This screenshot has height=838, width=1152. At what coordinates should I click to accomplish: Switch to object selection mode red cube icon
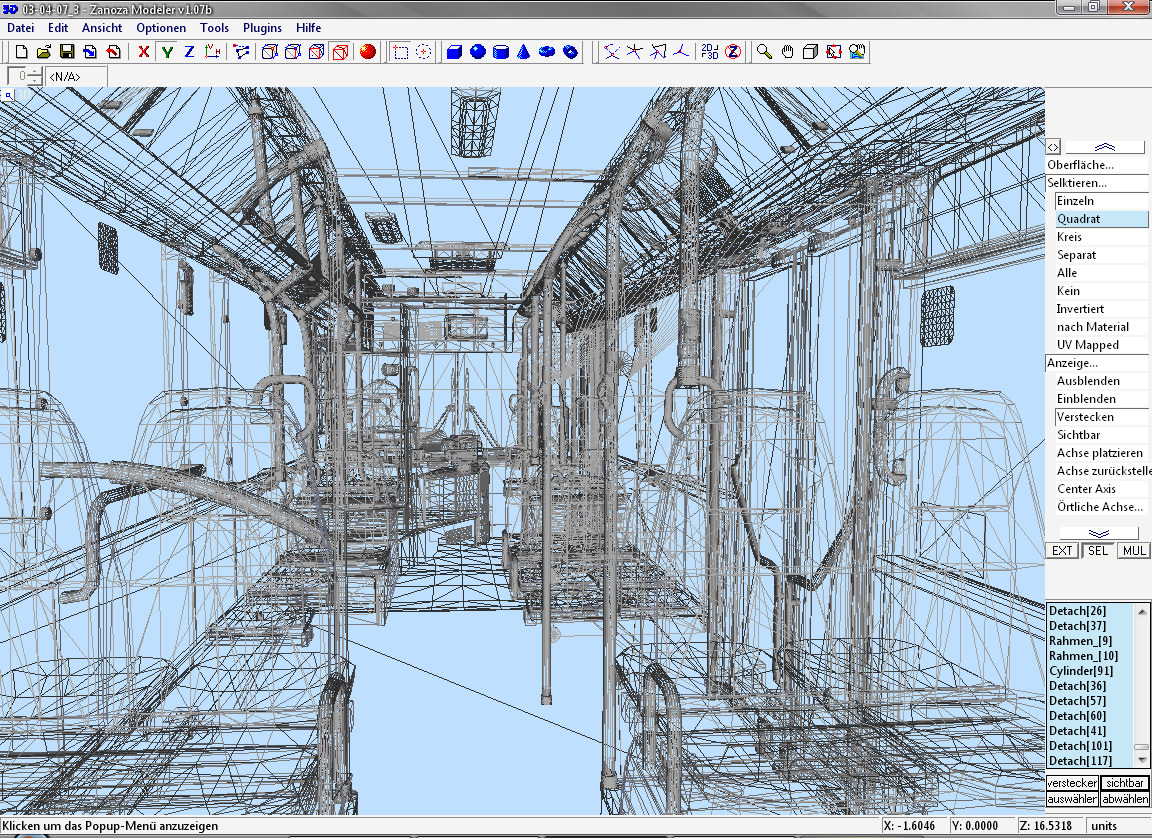click(340, 51)
